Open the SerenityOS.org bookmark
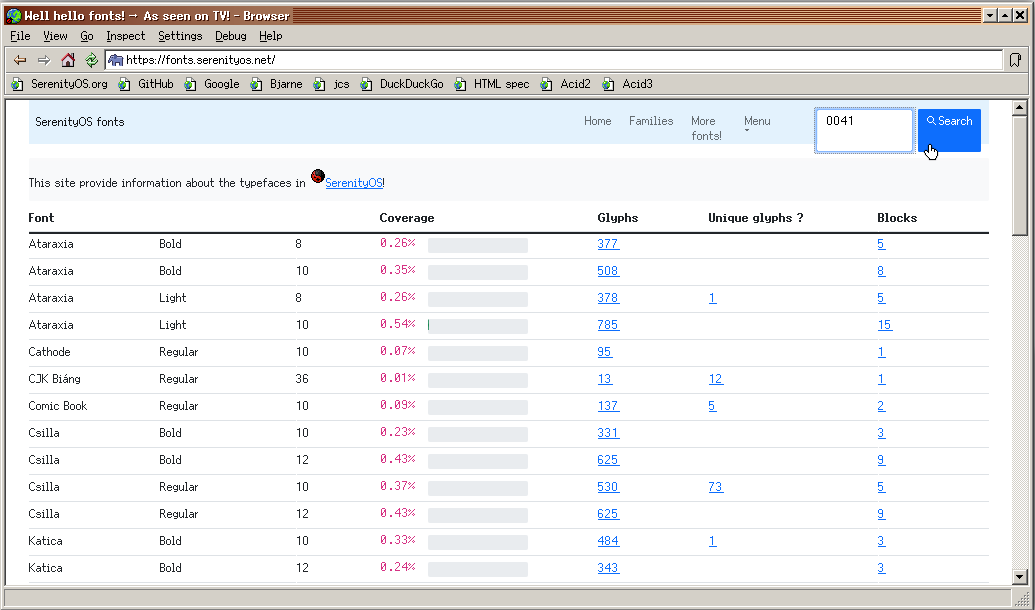Screen dimensions: 1035x610 pos(59,84)
